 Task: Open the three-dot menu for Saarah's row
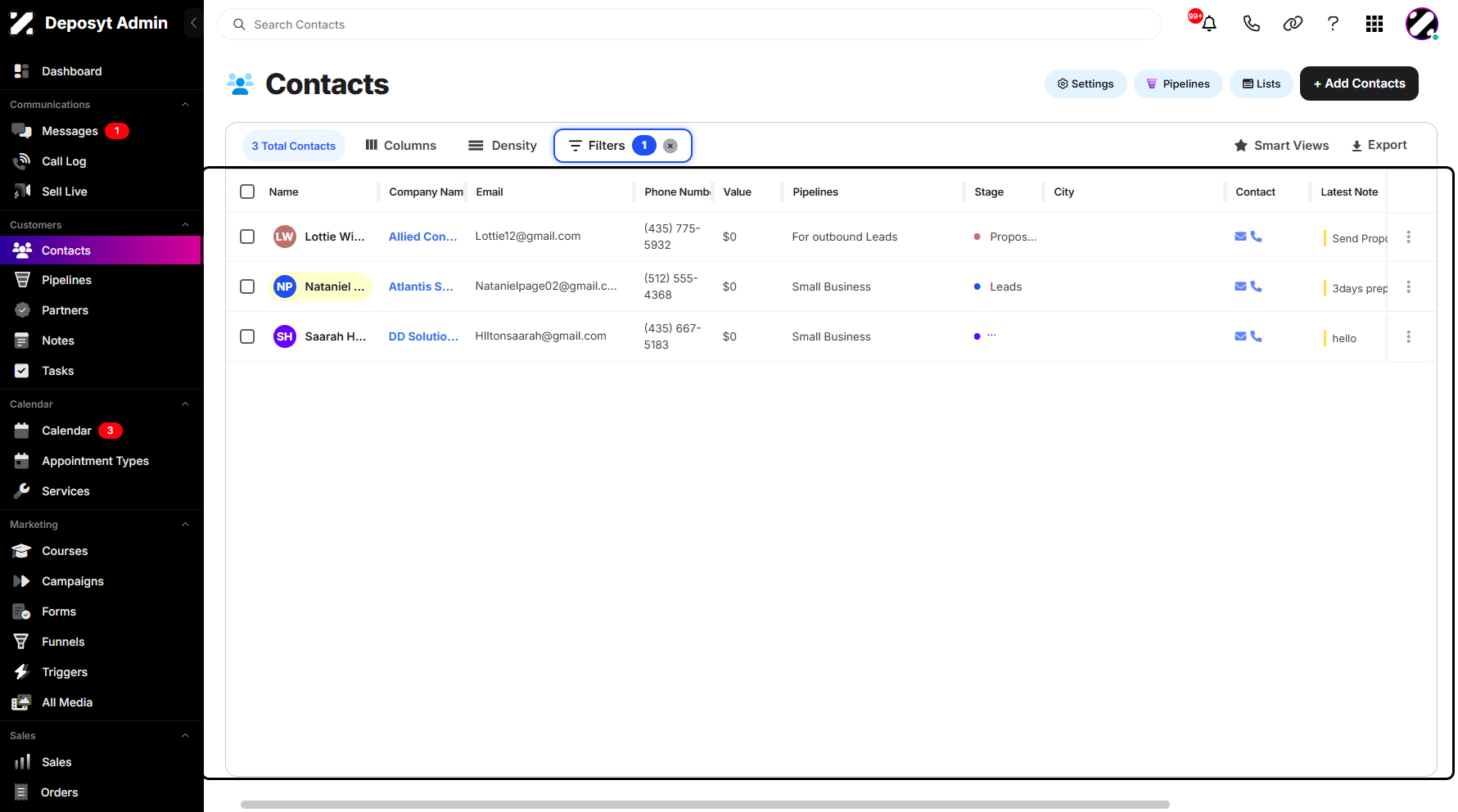[1408, 336]
